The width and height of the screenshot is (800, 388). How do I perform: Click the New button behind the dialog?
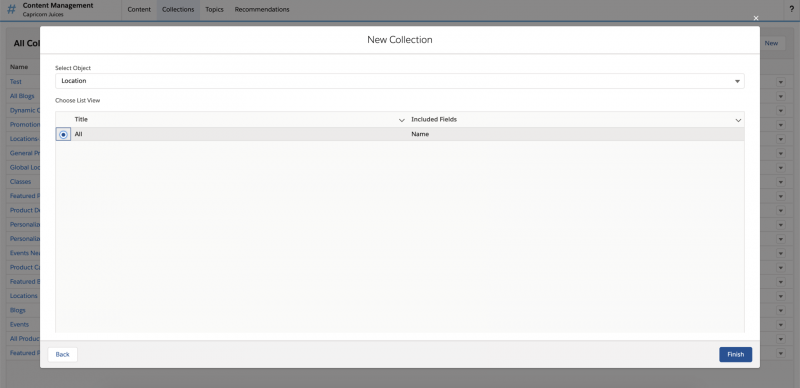pos(771,43)
